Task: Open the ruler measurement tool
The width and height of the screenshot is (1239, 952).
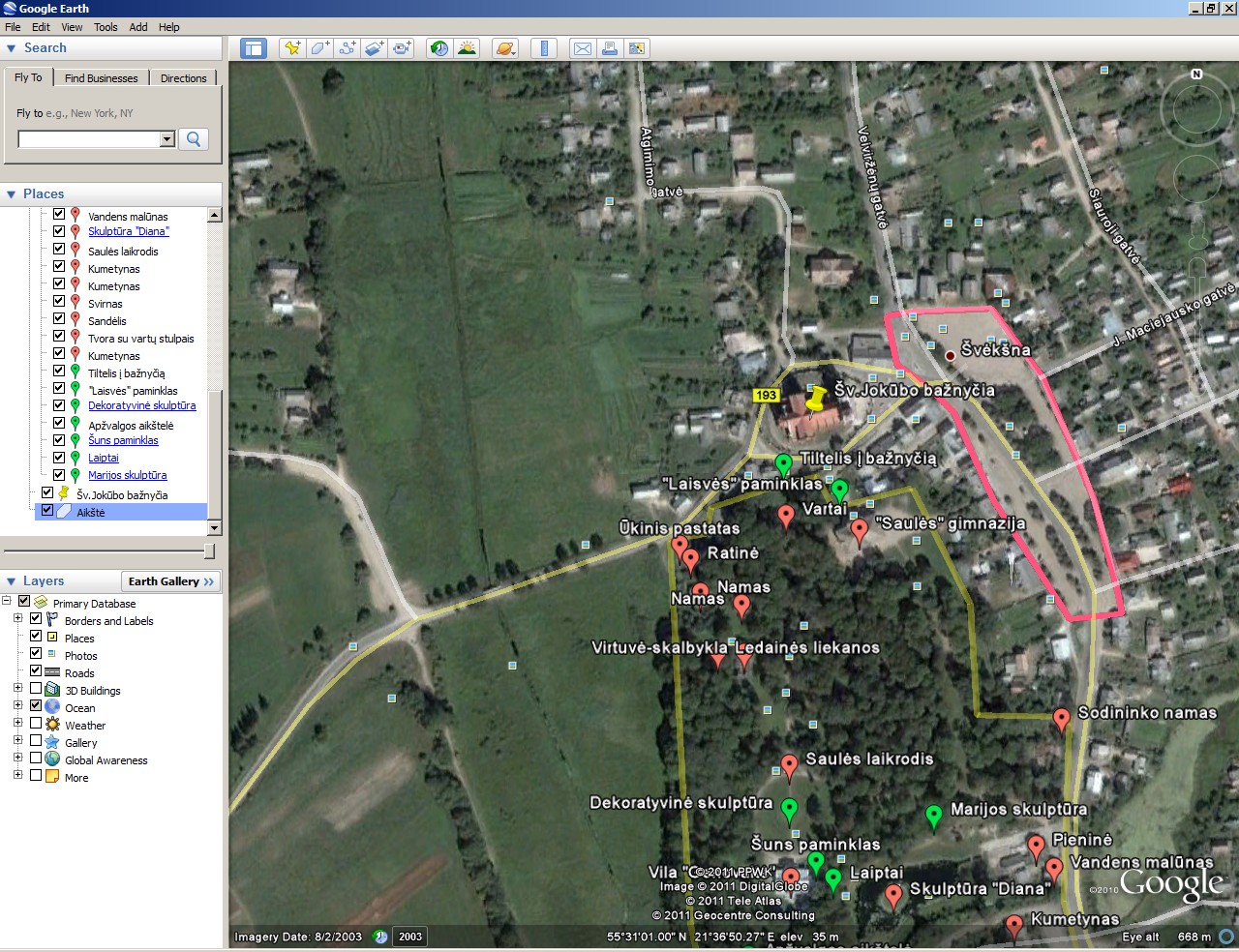Action: [x=544, y=48]
